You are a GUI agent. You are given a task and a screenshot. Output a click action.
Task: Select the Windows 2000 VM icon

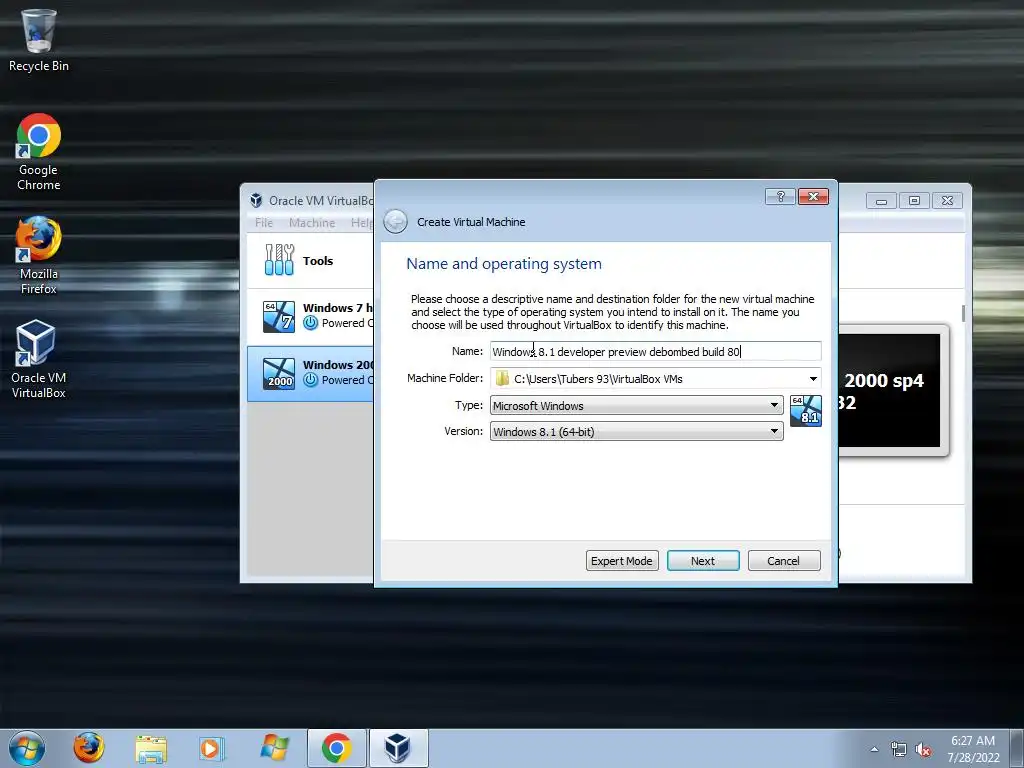(x=279, y=374)
